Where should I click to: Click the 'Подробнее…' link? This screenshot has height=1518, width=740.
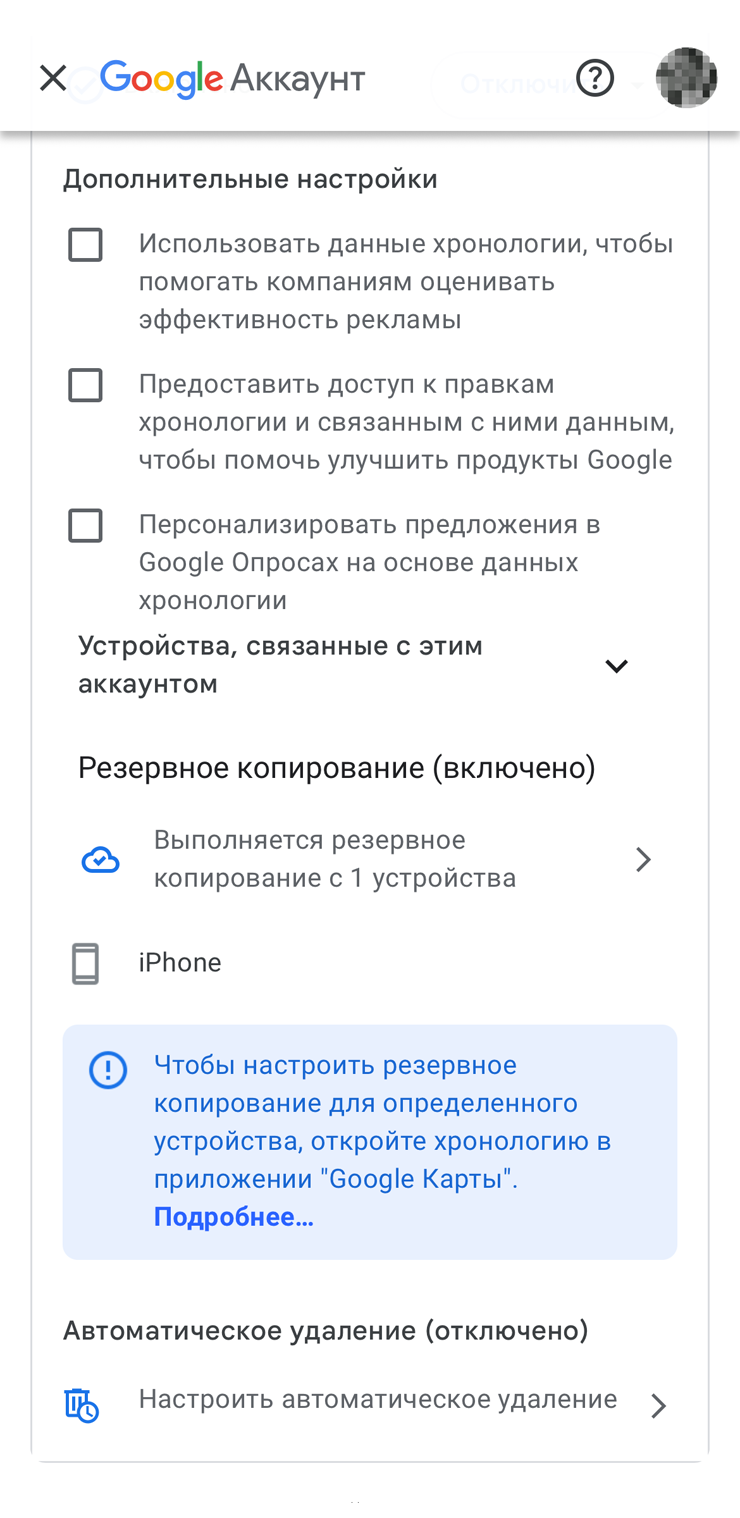(233, 1217)
